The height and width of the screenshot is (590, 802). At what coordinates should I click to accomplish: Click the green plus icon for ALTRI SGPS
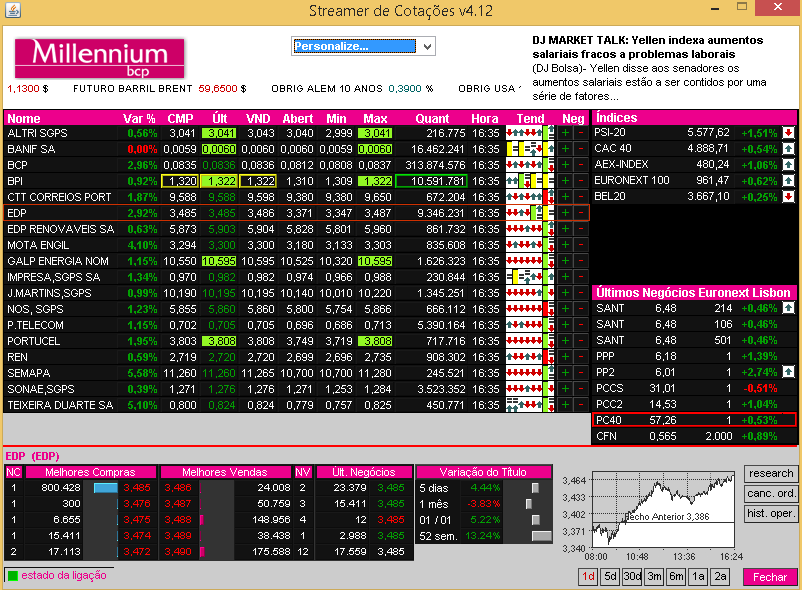565,133
